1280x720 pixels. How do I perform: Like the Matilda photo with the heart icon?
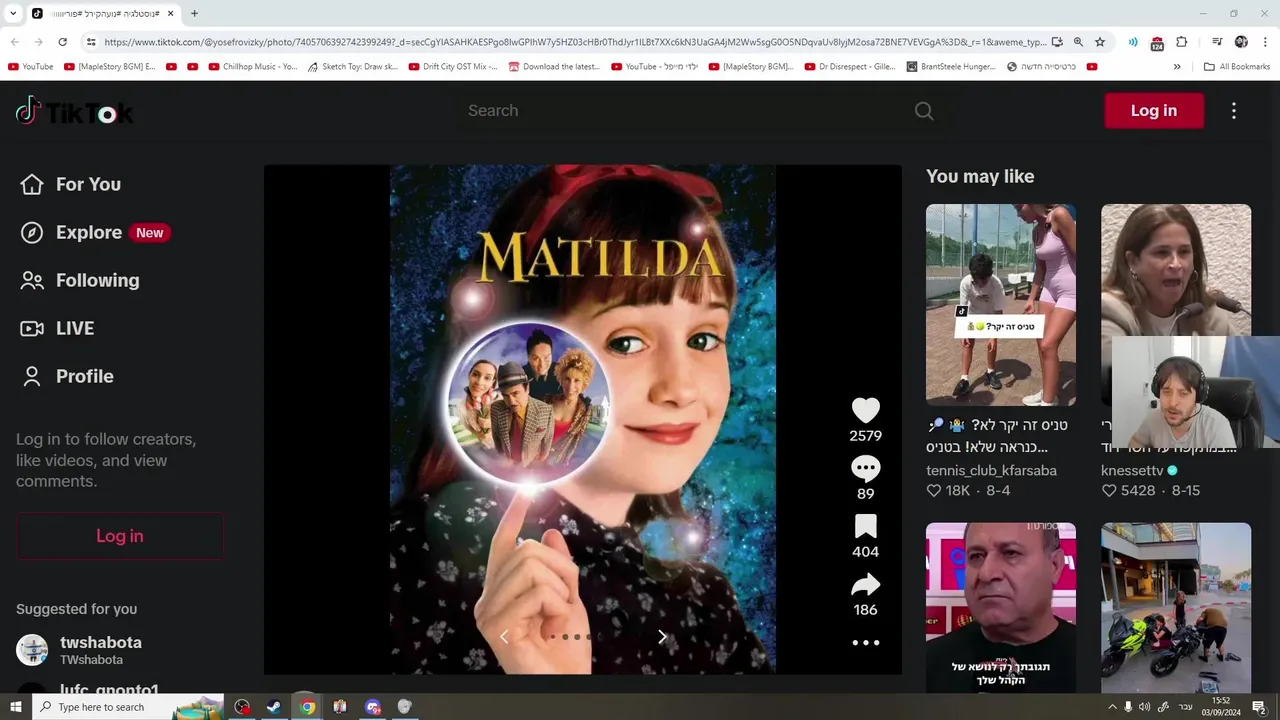866,410
